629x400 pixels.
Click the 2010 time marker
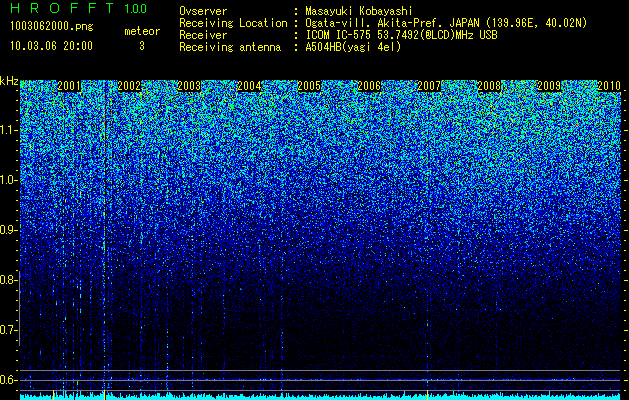[609, 86]
